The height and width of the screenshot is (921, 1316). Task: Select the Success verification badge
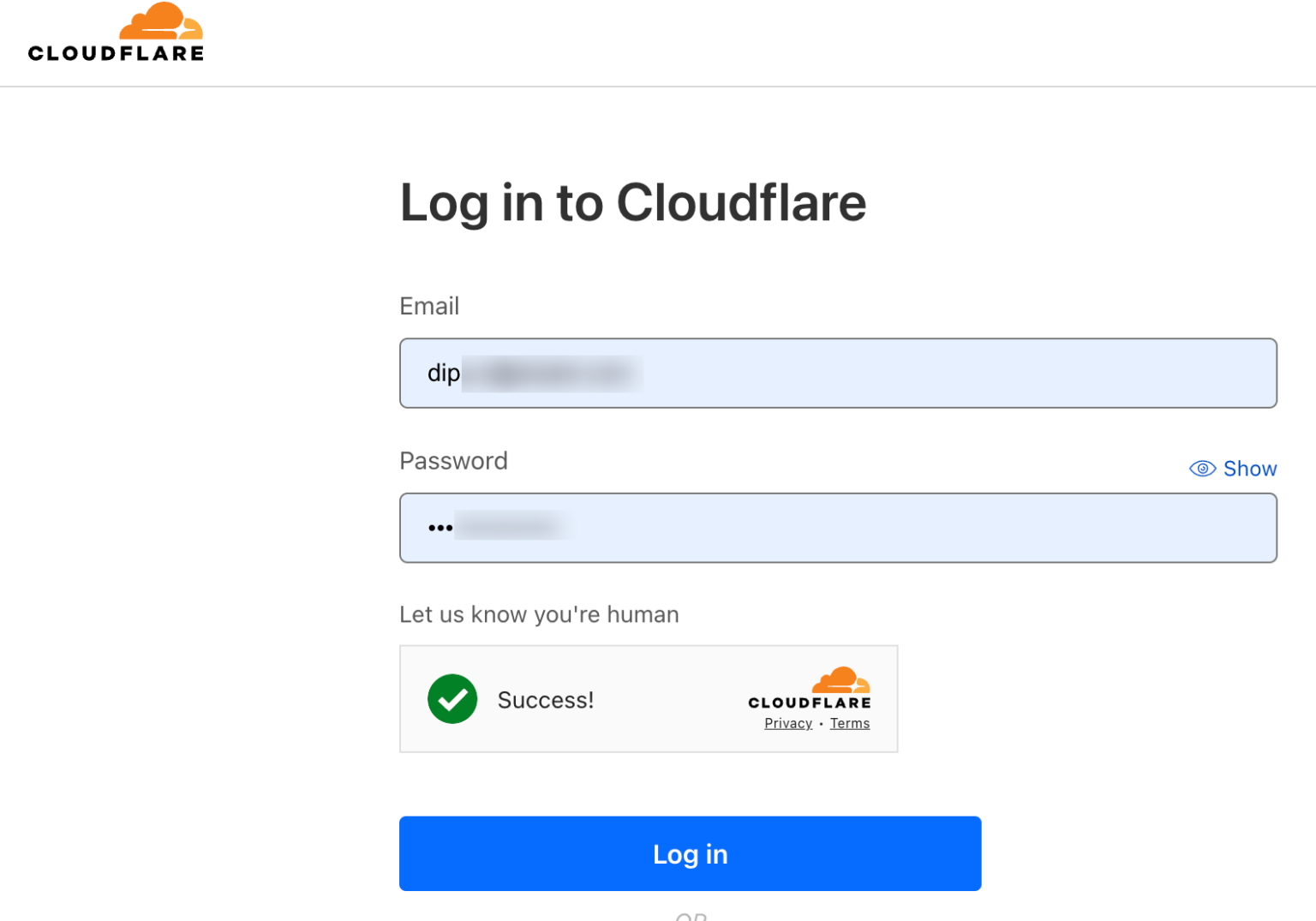pos(649,698)
